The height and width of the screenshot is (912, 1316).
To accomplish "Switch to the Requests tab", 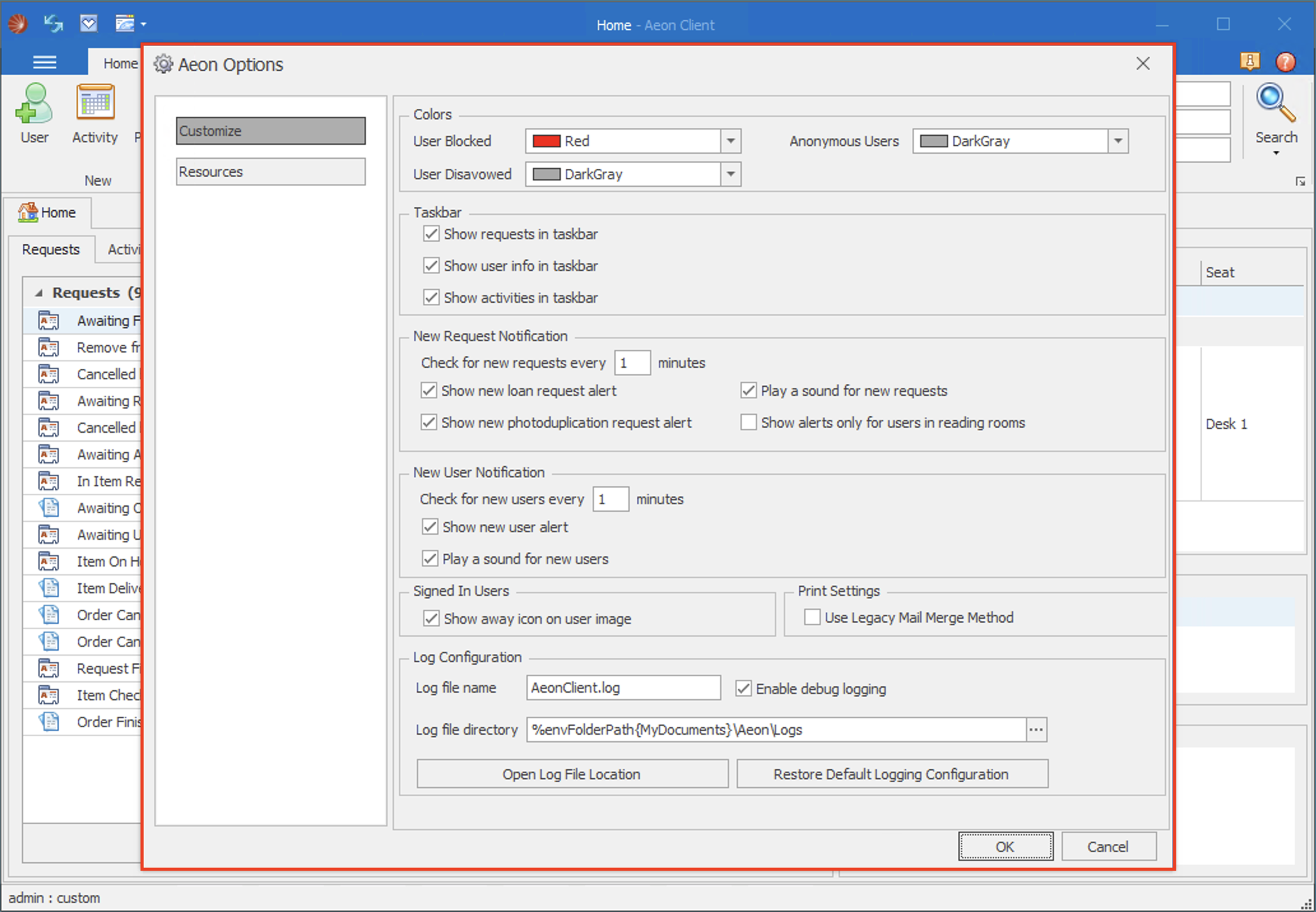I will [51, 249].
